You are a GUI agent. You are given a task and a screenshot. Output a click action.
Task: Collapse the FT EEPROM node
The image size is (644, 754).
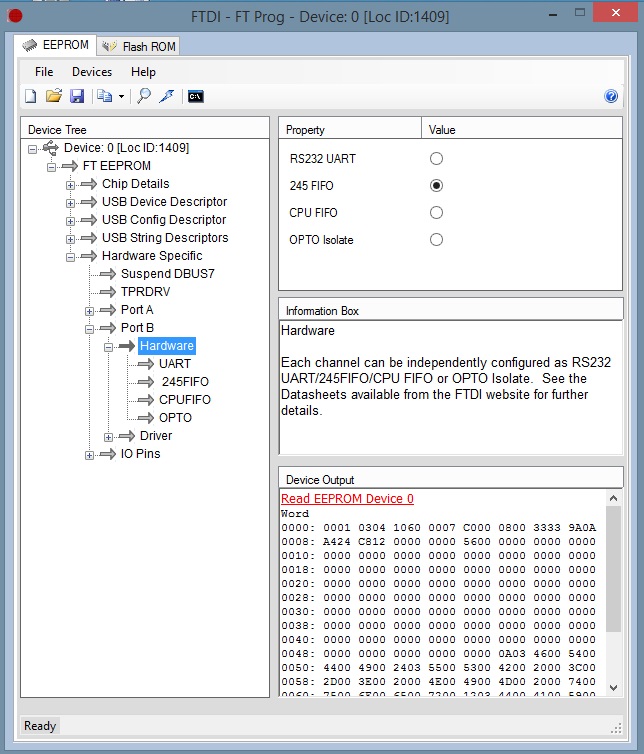point(51,167)
